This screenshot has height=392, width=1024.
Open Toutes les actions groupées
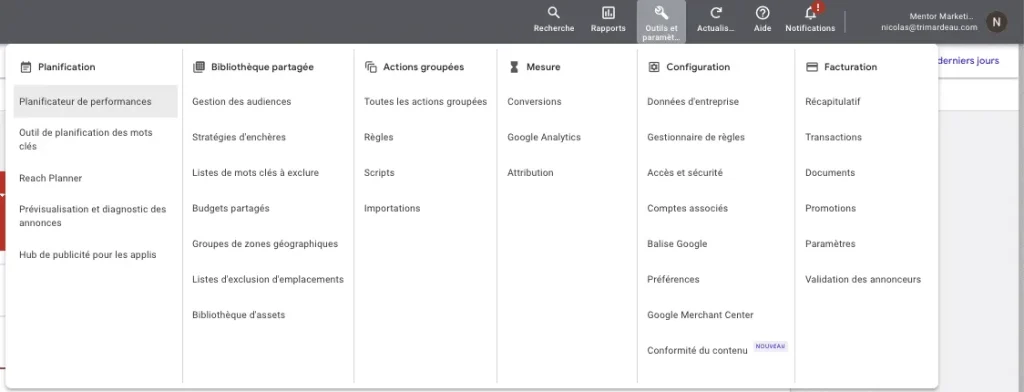pos(426,101)
